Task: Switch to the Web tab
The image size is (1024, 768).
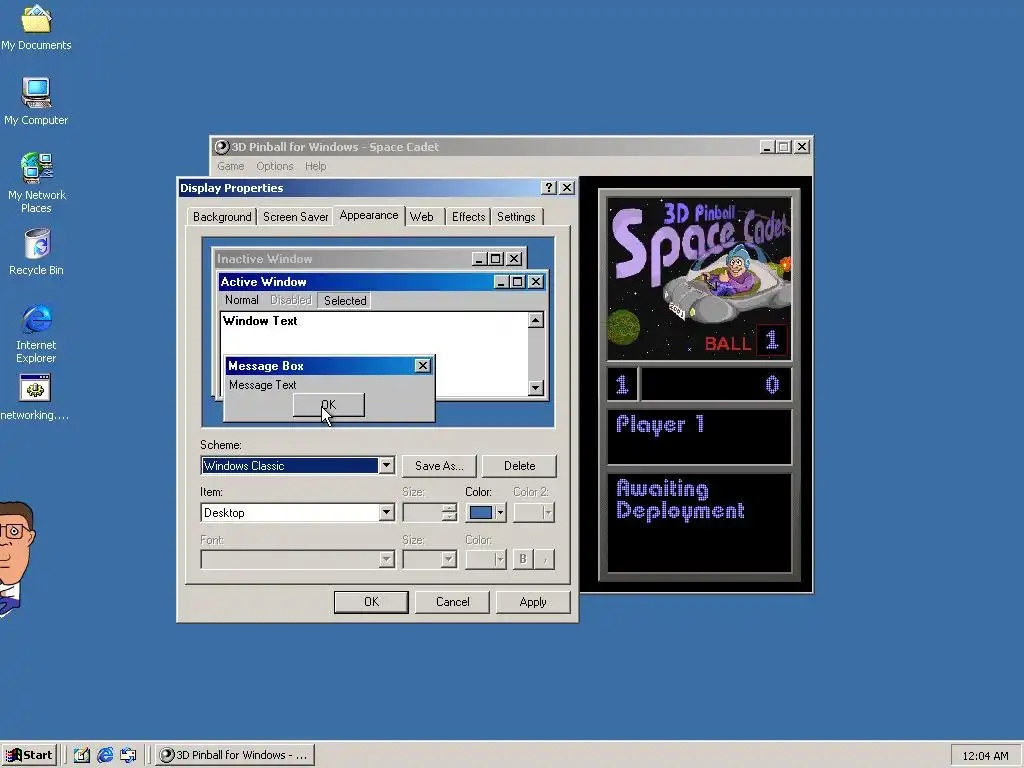Action: (422, 217)
